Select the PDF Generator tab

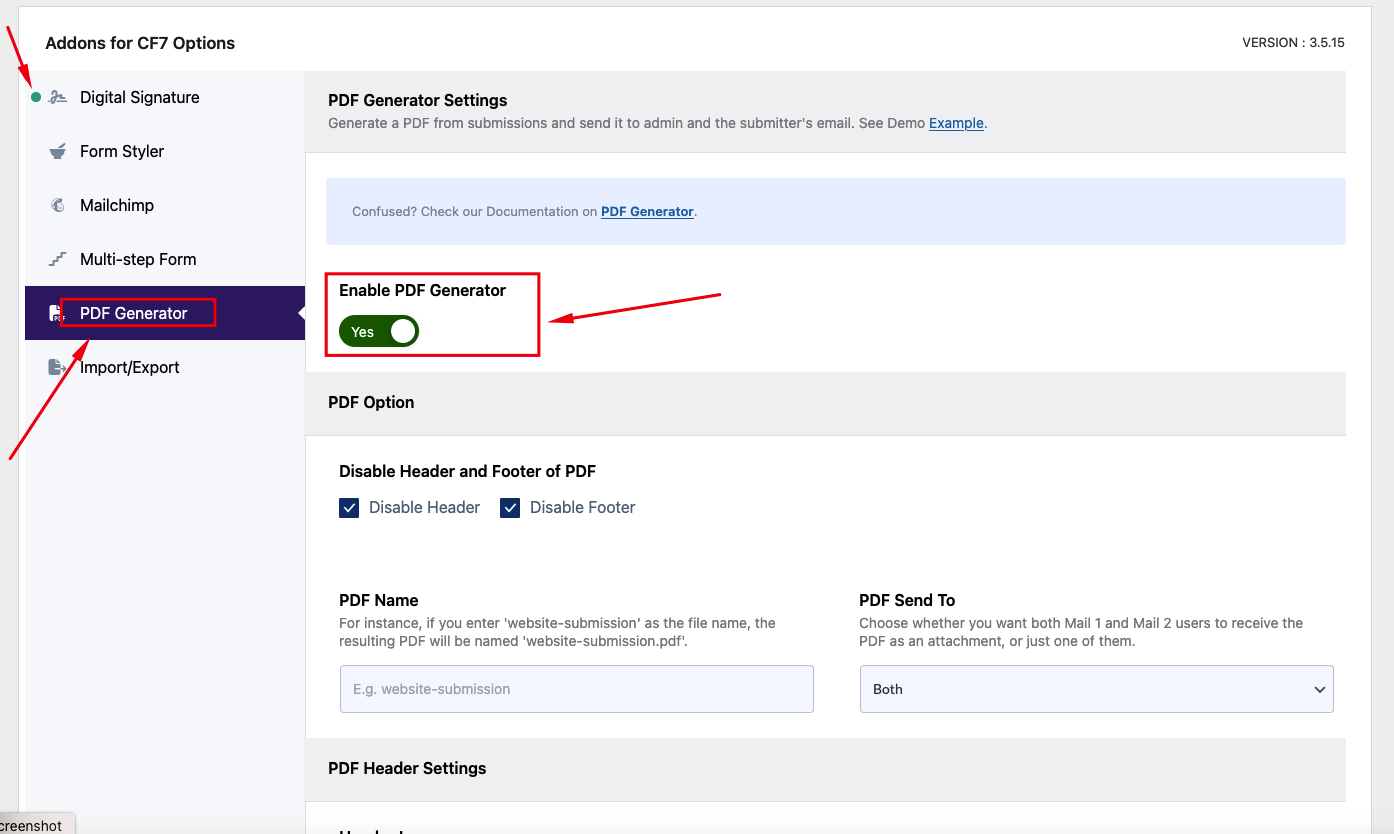coord(165,313)
